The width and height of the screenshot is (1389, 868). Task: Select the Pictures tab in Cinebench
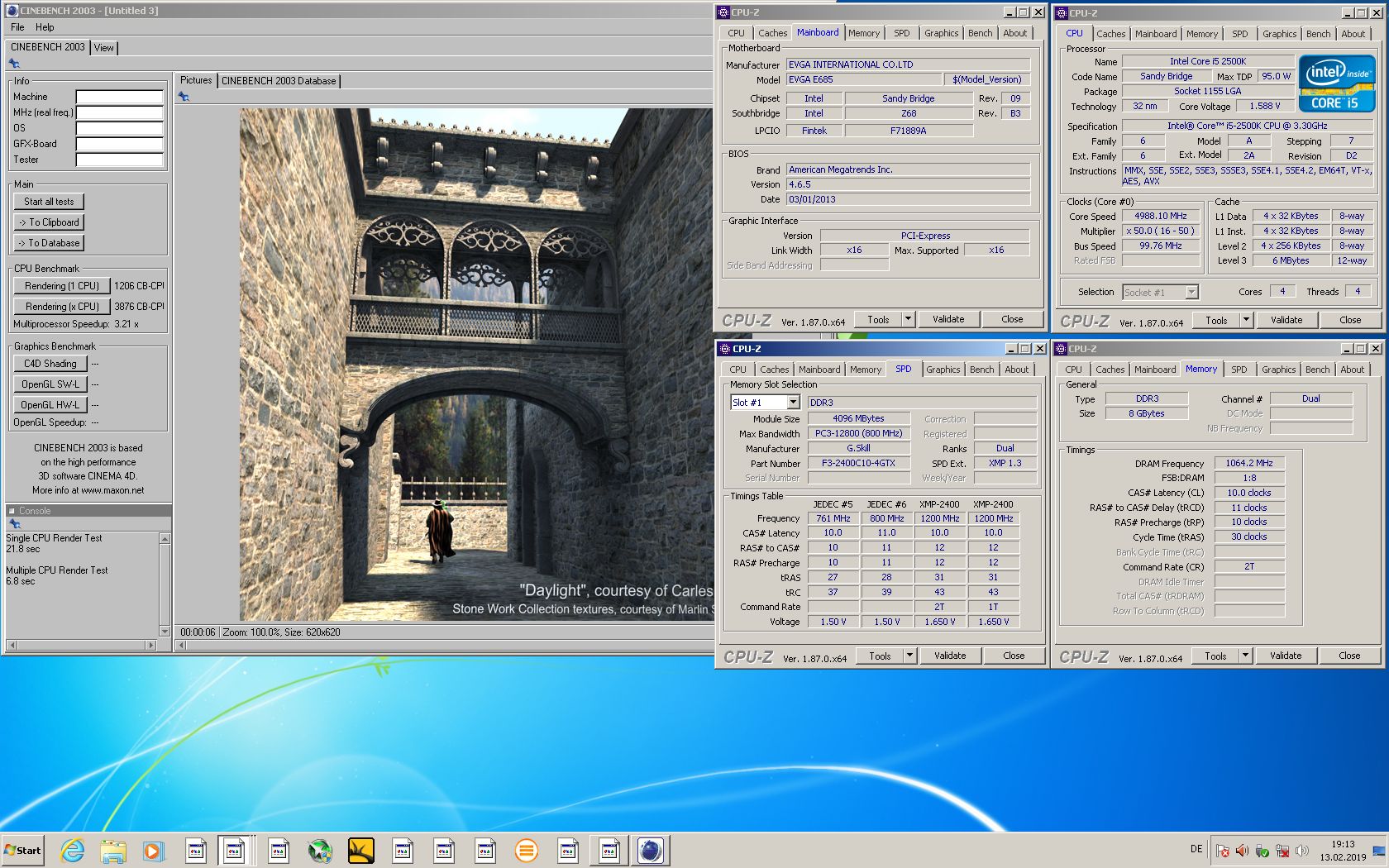196,80
